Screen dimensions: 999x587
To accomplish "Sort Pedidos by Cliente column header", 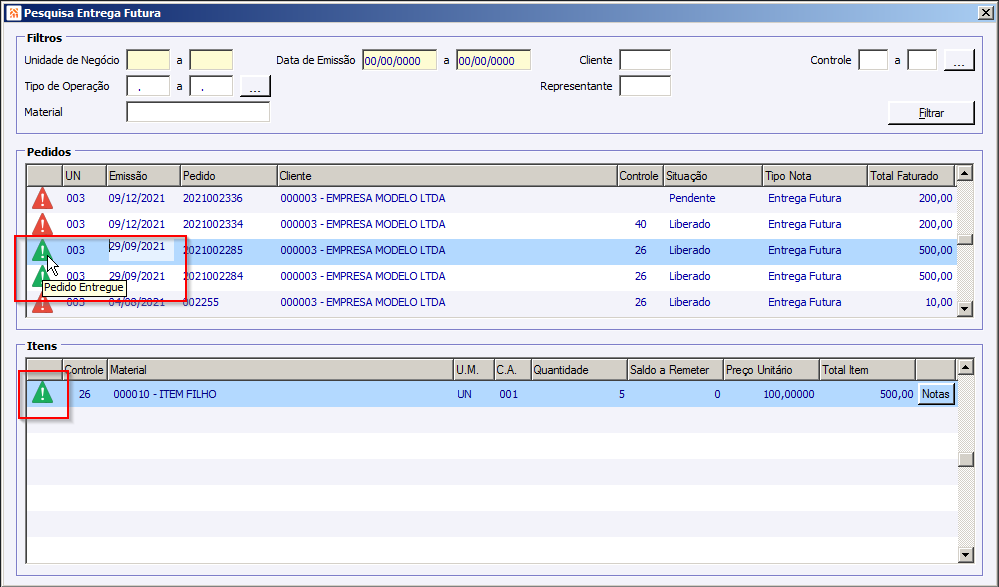I will click(x=447, y=176).
